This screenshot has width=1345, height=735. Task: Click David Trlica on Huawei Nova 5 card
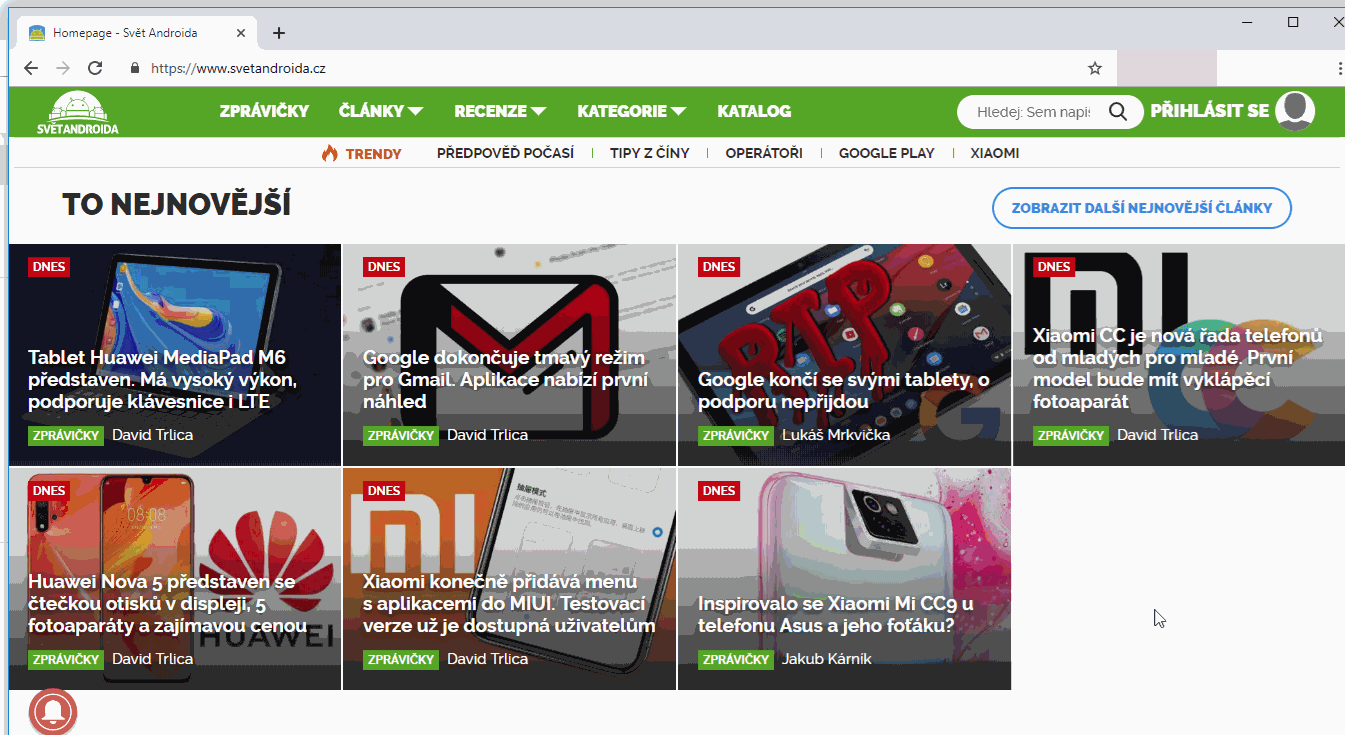[x=153, y=659]
